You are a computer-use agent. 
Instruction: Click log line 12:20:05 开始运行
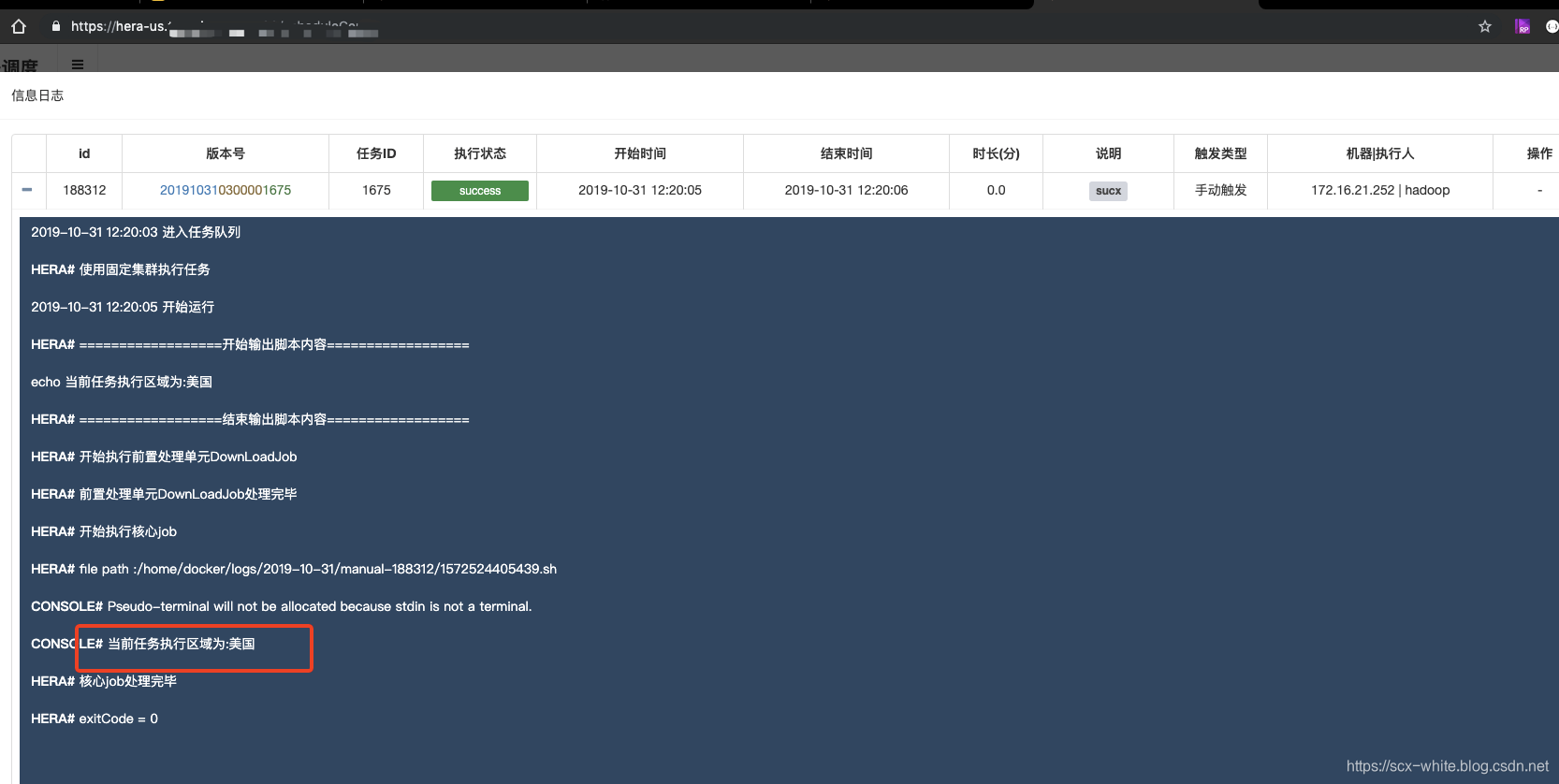123,307
